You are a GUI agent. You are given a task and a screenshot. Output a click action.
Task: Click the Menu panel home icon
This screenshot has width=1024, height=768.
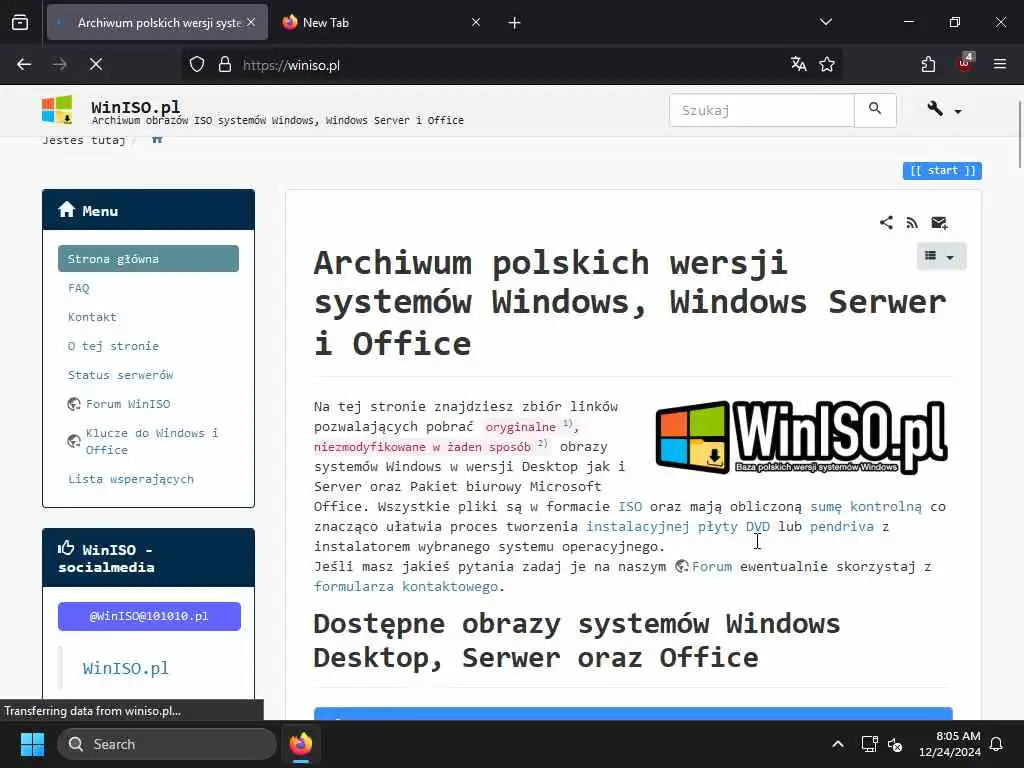pyautogui.click(x=67, y=210)
